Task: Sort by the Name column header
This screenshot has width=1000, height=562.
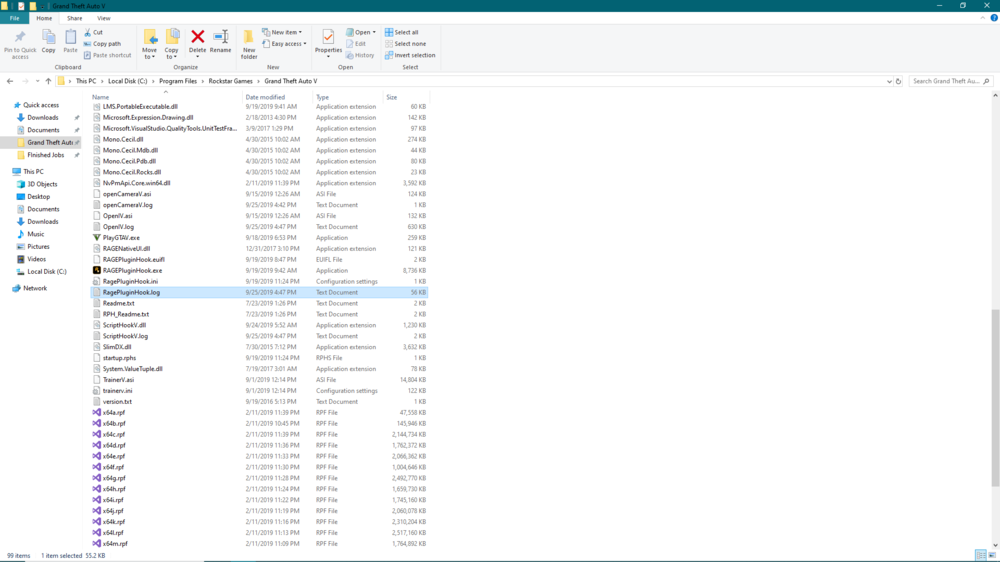Action: [x=166, y=97]
